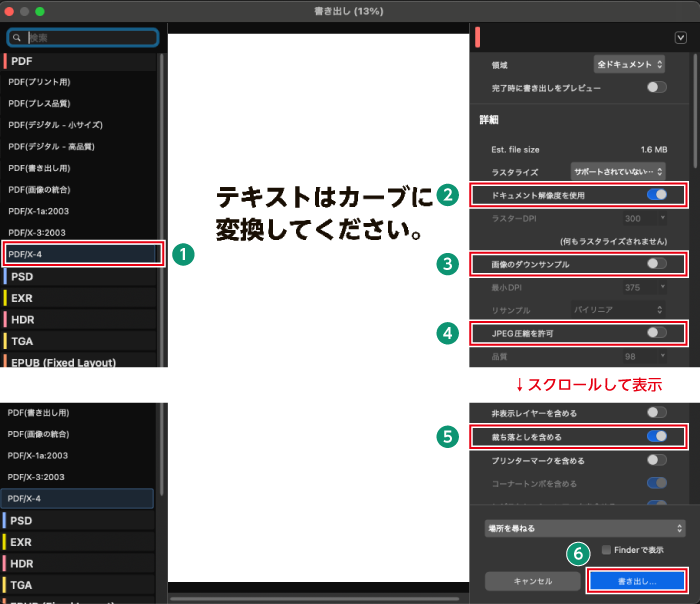
Task: Open the 領域 全ドキュメント dropdown
Action: click(629, 64)
